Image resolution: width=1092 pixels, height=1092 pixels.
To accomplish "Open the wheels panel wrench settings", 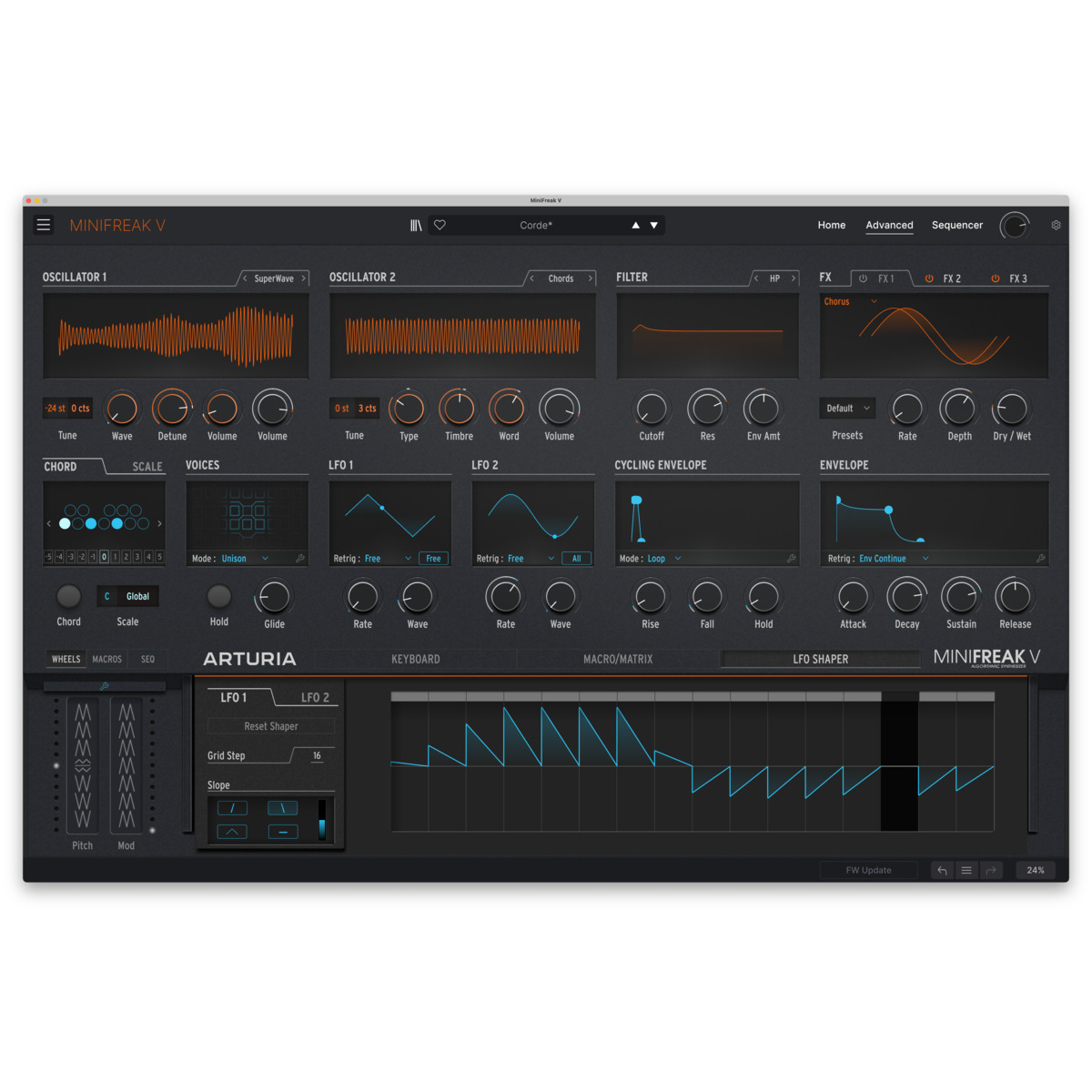I will (105, 686).
